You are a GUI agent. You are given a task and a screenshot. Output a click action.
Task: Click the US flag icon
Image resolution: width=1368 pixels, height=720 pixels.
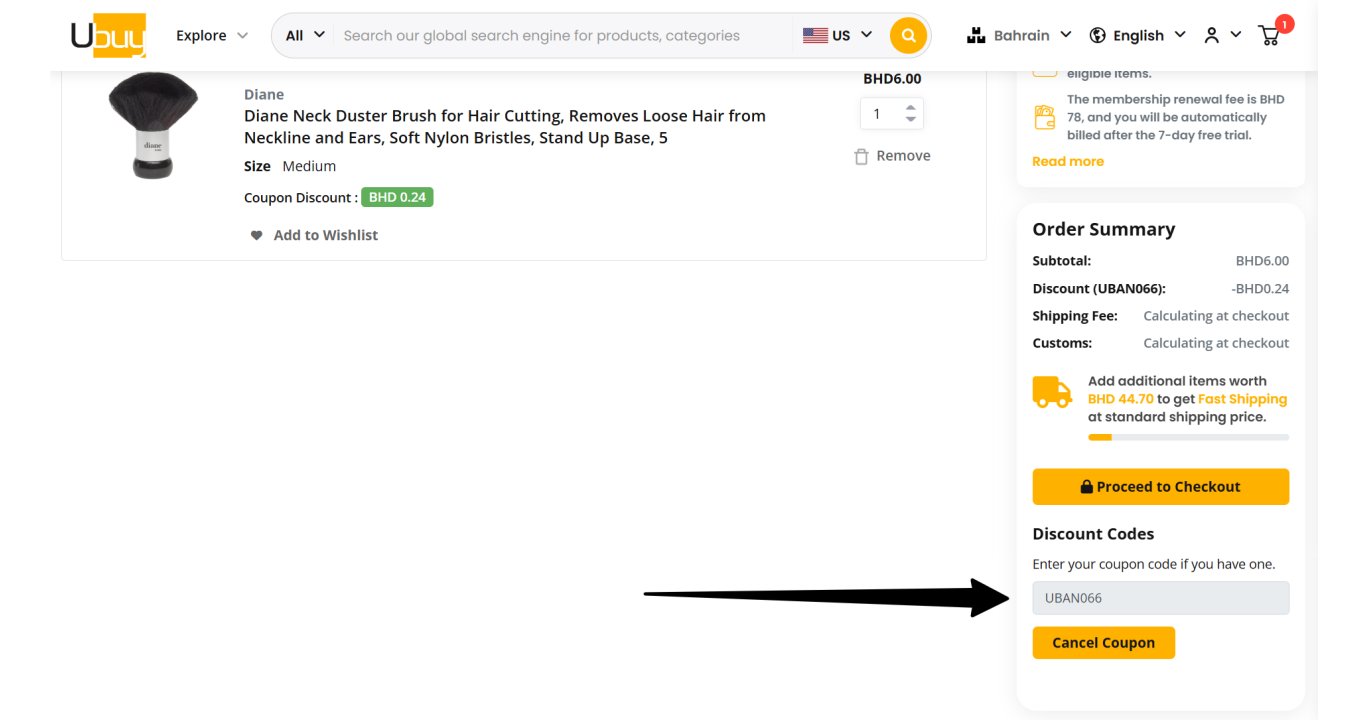tap(815, 35)
